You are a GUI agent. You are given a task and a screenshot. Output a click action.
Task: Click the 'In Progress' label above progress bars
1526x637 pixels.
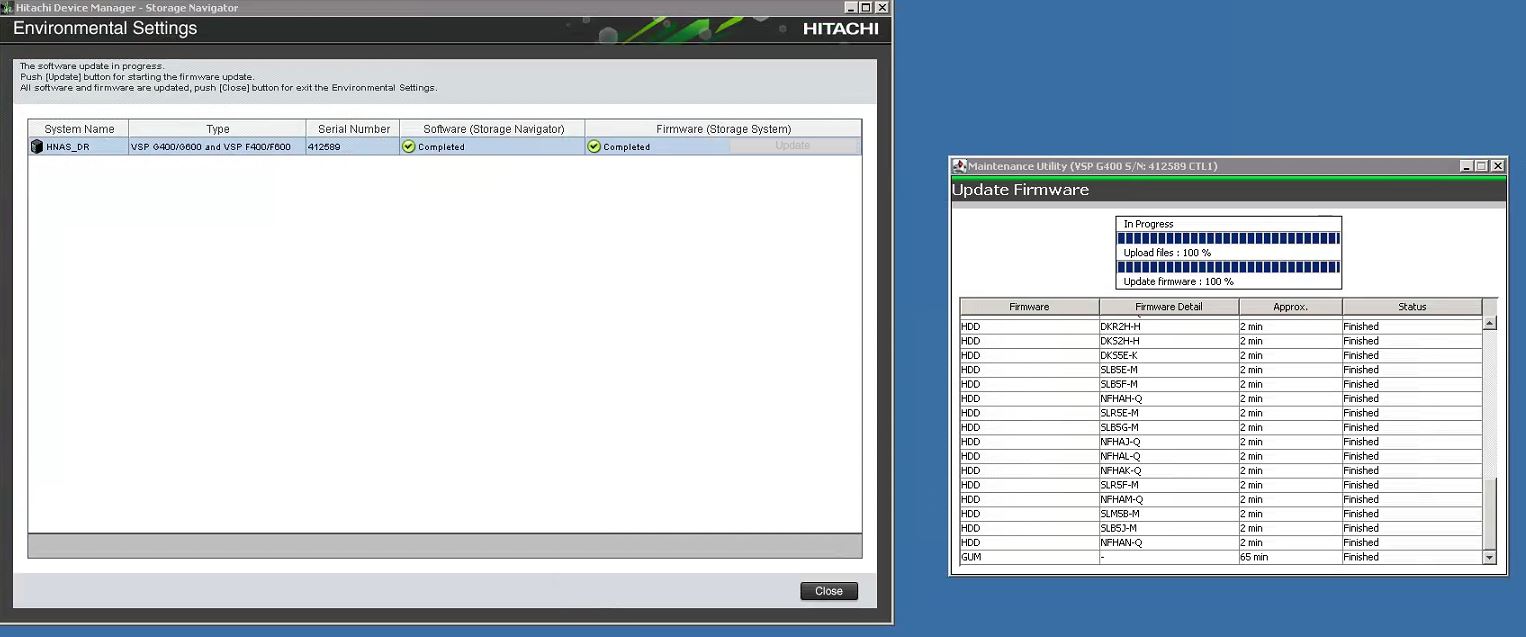tap(1148, 224)
